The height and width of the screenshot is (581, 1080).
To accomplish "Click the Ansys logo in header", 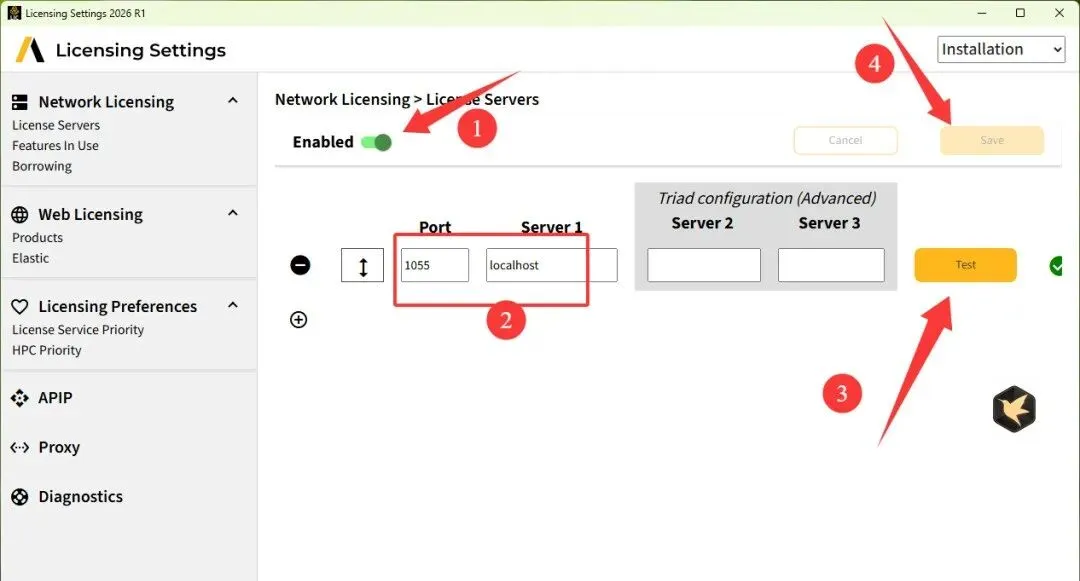I will pyautogui.click(x=30, y=50).
